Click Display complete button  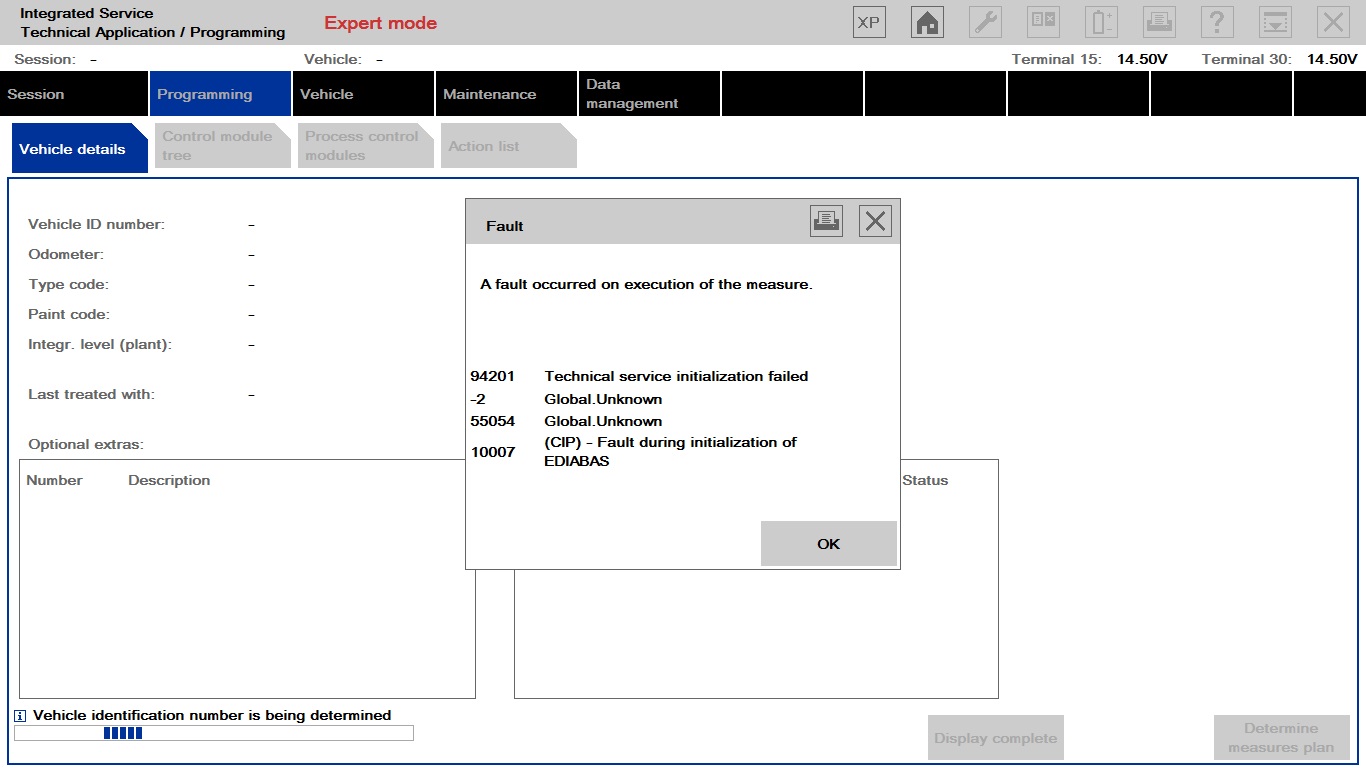995,738
